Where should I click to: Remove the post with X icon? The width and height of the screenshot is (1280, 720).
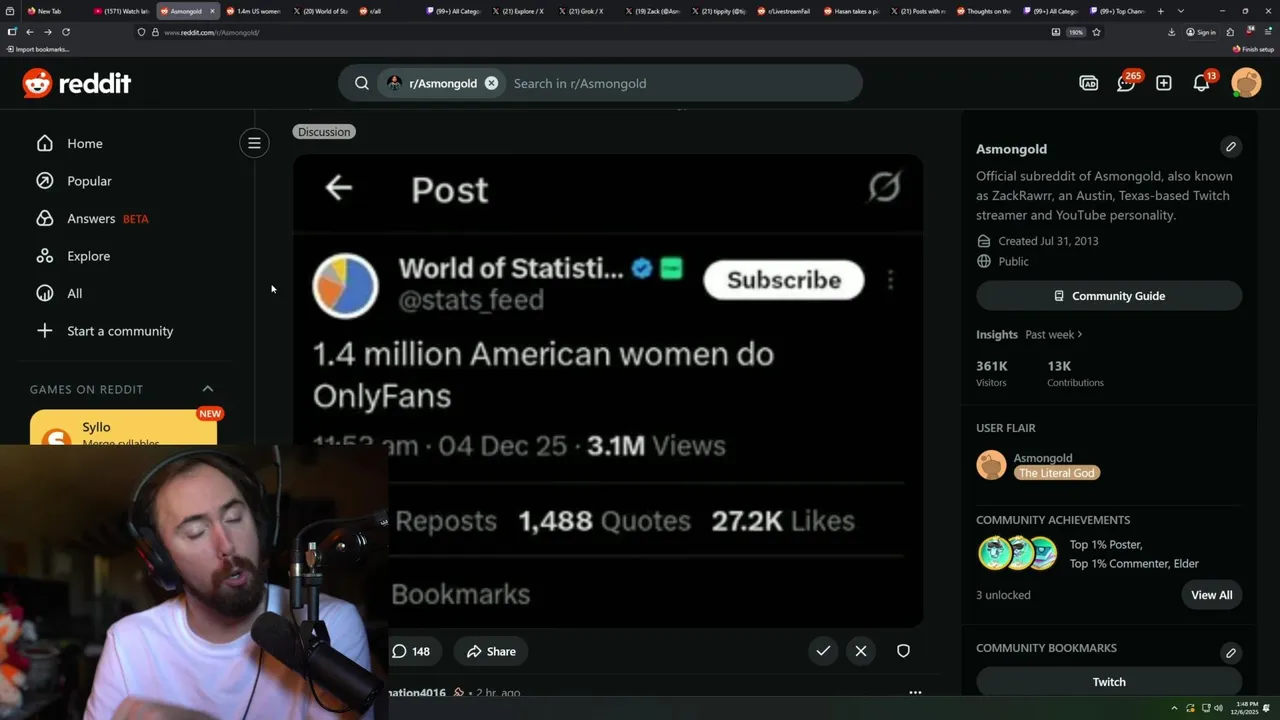click(861, 651)
